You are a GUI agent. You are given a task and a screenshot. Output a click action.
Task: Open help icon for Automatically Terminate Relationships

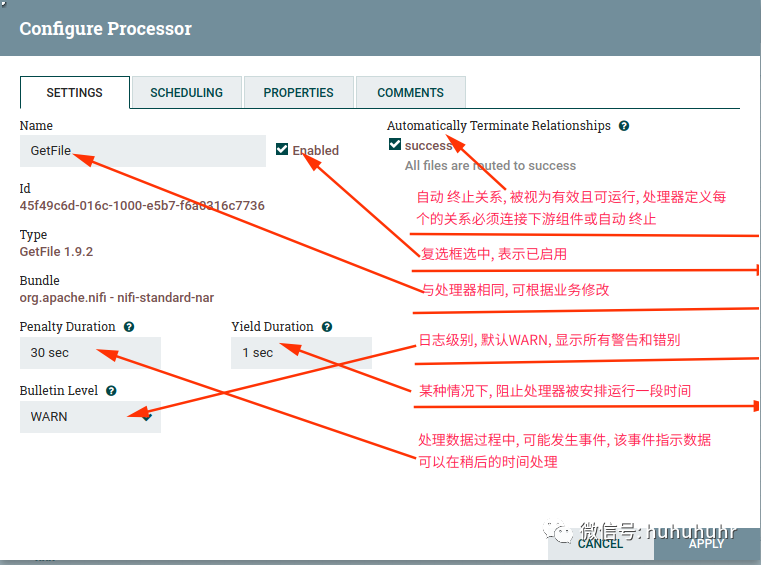624,126
